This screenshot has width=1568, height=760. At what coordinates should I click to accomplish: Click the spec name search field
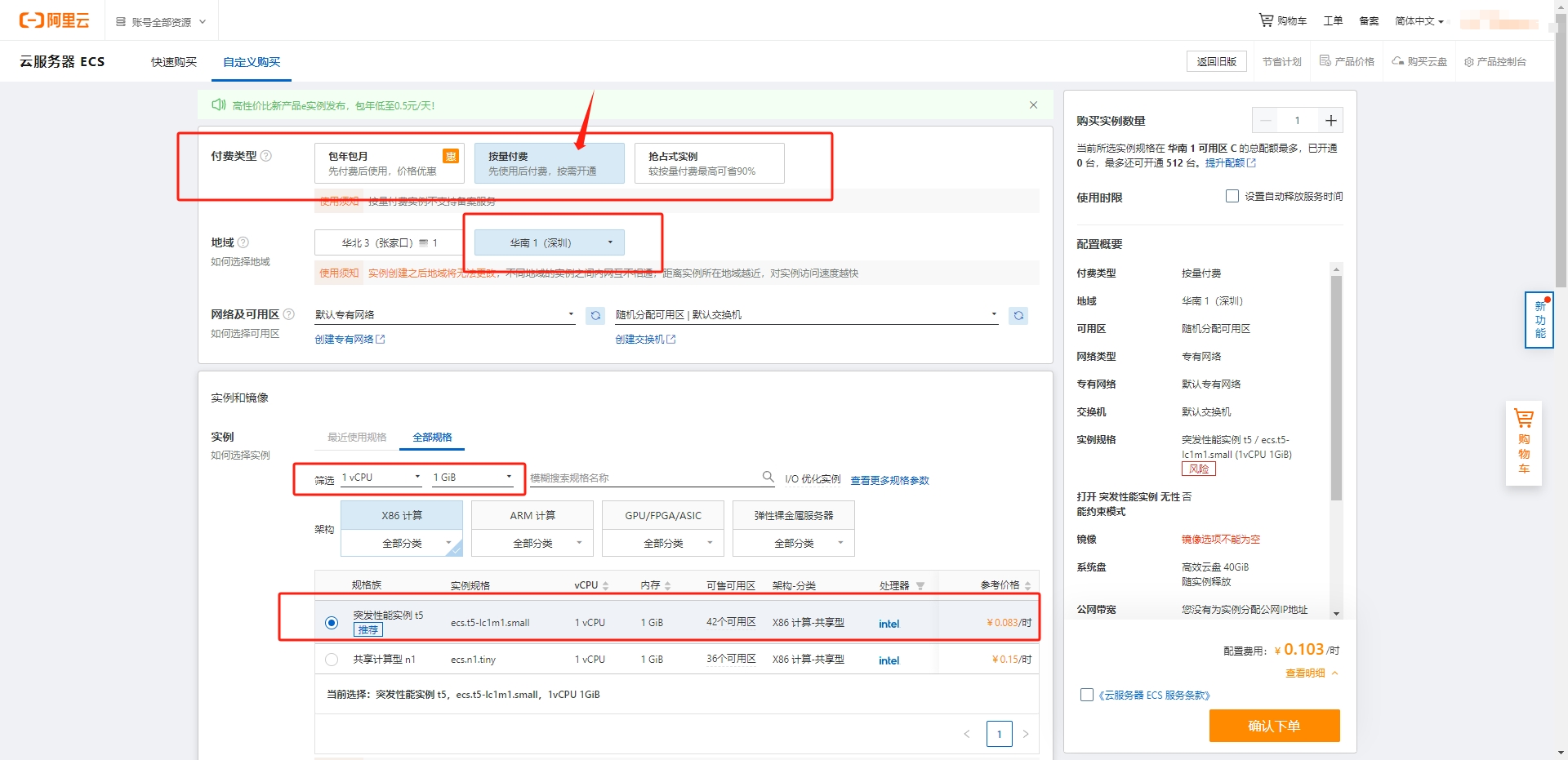click(x=645, y=478)
